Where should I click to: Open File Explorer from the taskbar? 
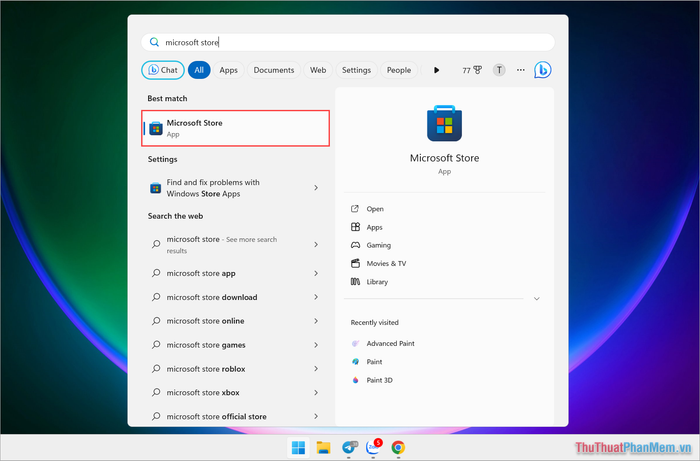pyautogui.click(x=323, y=447)
